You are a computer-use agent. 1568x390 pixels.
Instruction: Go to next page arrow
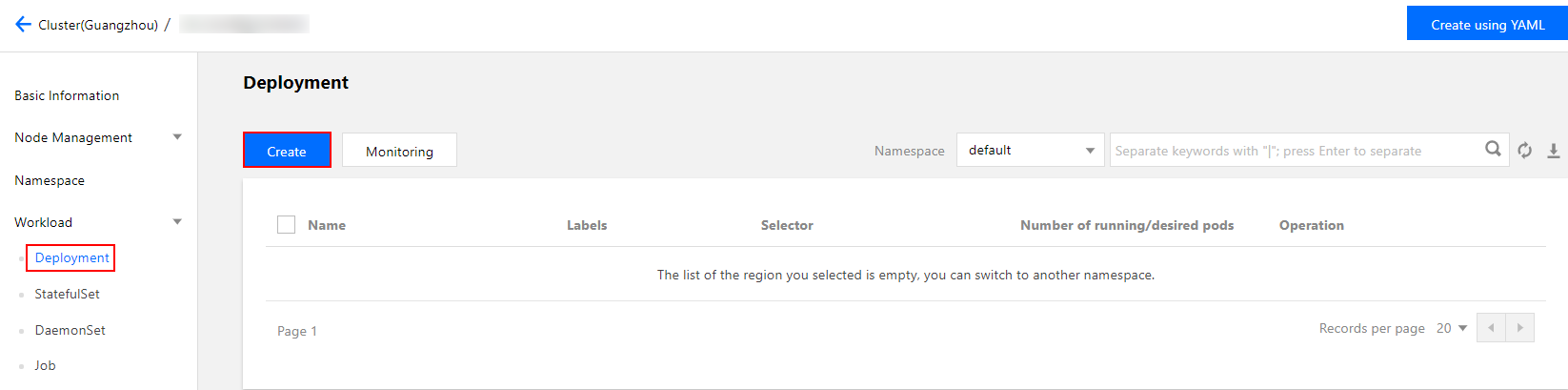[x=1519, y=328]
